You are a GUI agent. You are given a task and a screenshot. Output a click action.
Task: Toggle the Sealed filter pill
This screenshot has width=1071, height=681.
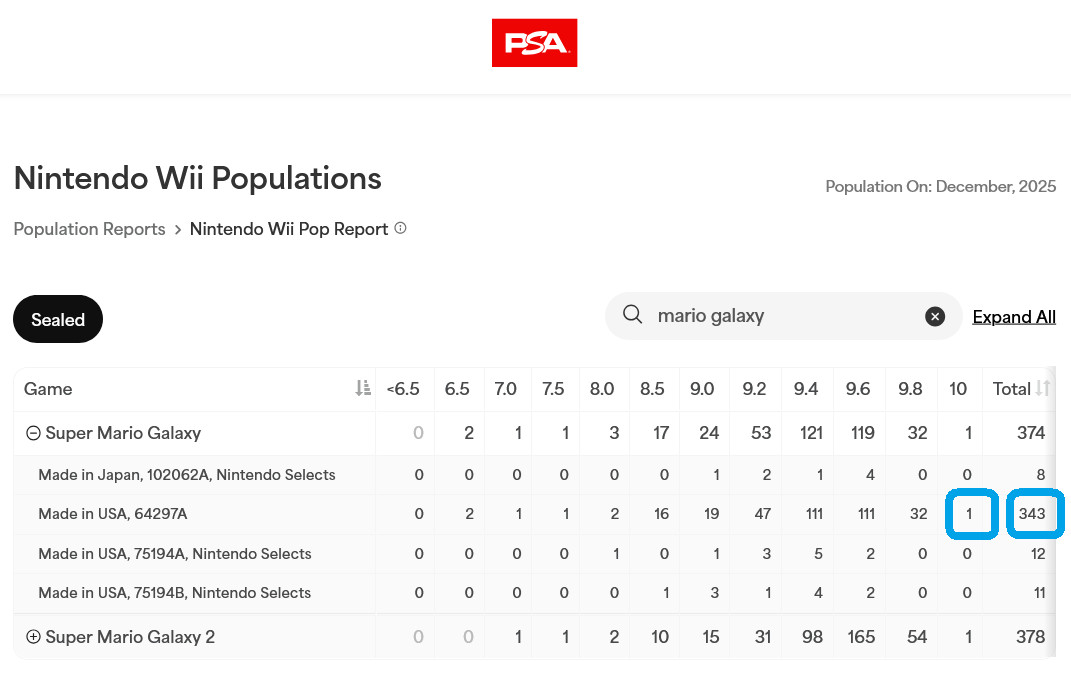point(58,319)
